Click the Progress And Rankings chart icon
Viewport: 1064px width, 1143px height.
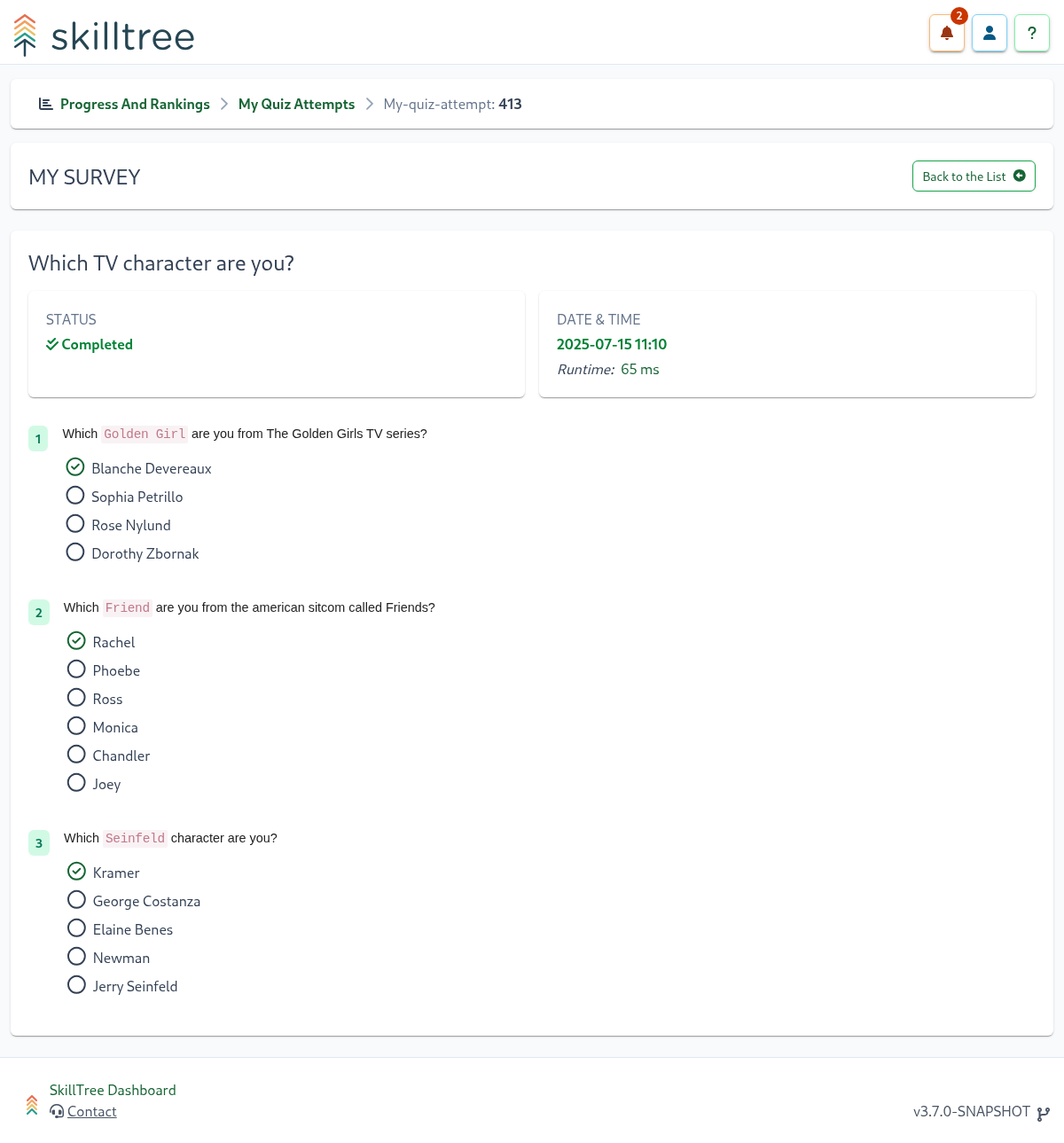45,104
